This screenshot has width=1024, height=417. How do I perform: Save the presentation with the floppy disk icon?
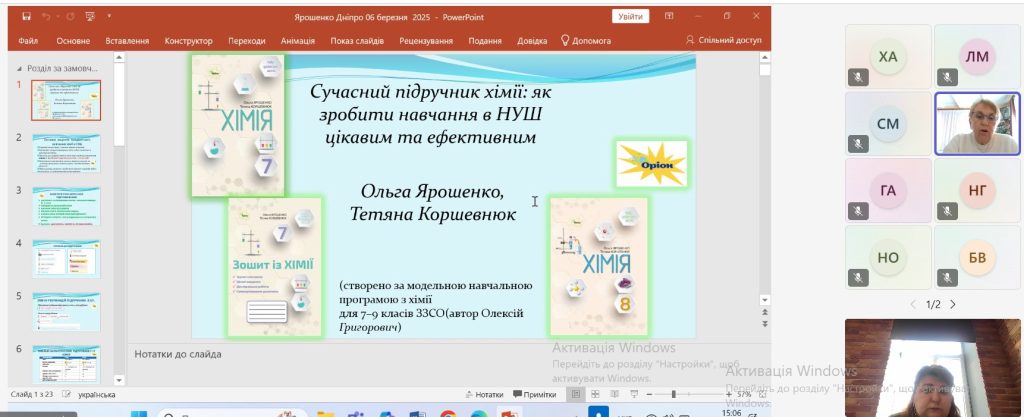pyautogui.click(x=26, y=16)
